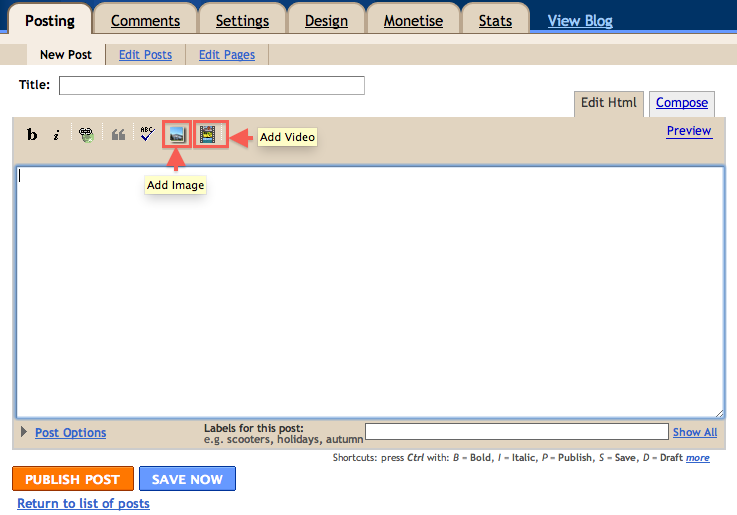Open the Post Options link
This screenshot has height=515, width=737.
71,432
